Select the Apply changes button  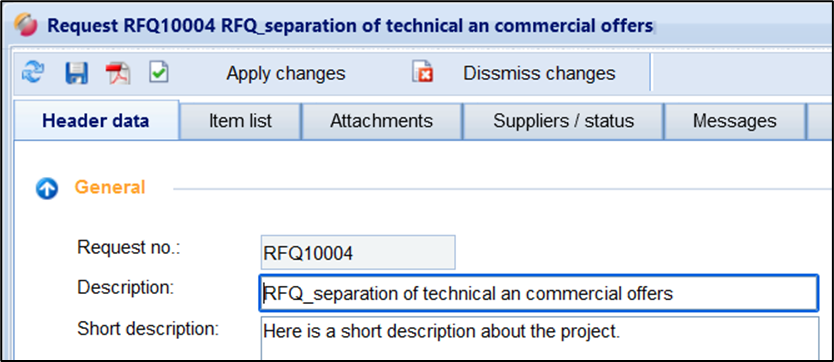[286, 73]
